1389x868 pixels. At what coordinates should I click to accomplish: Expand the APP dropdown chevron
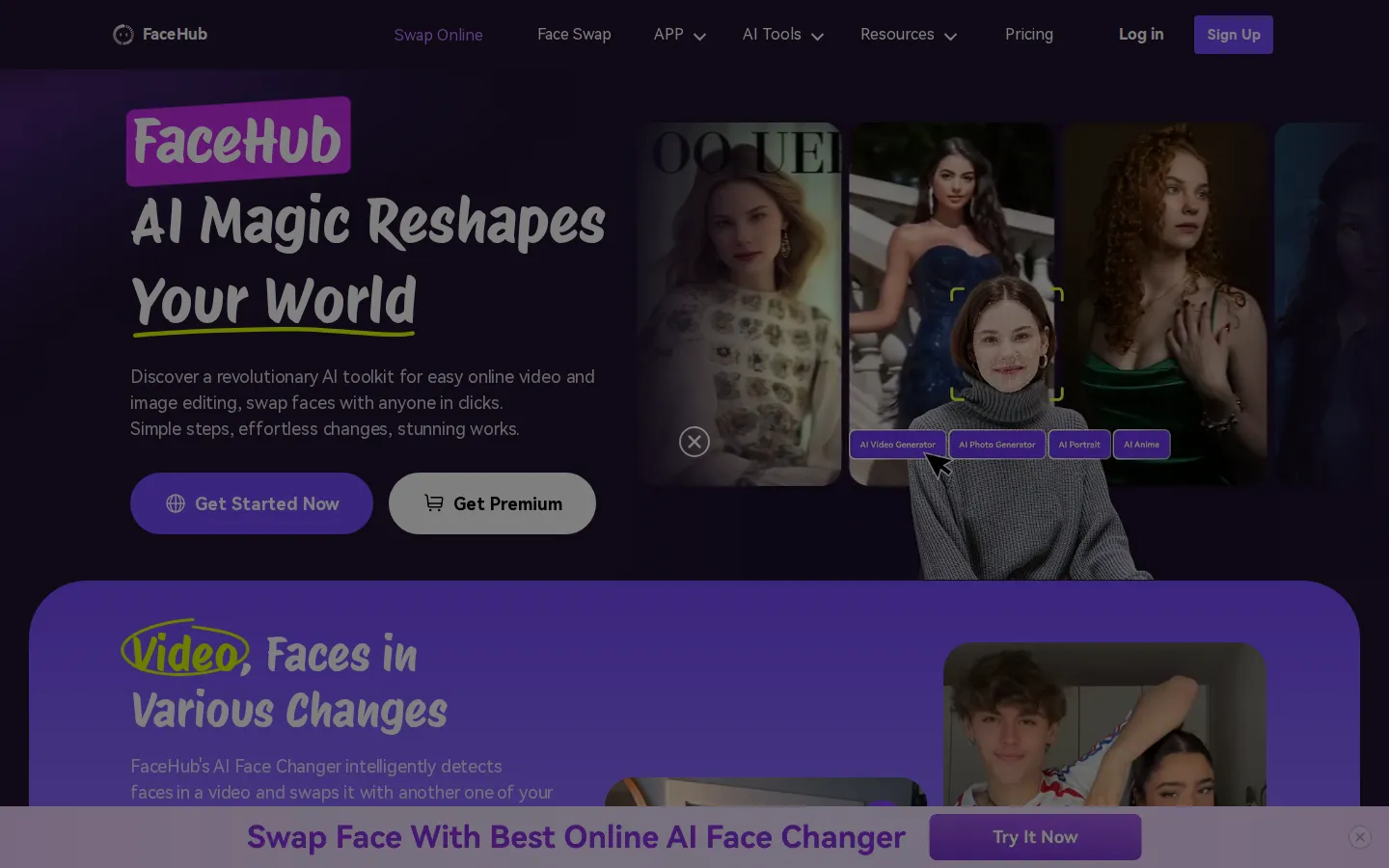(700, 37)
